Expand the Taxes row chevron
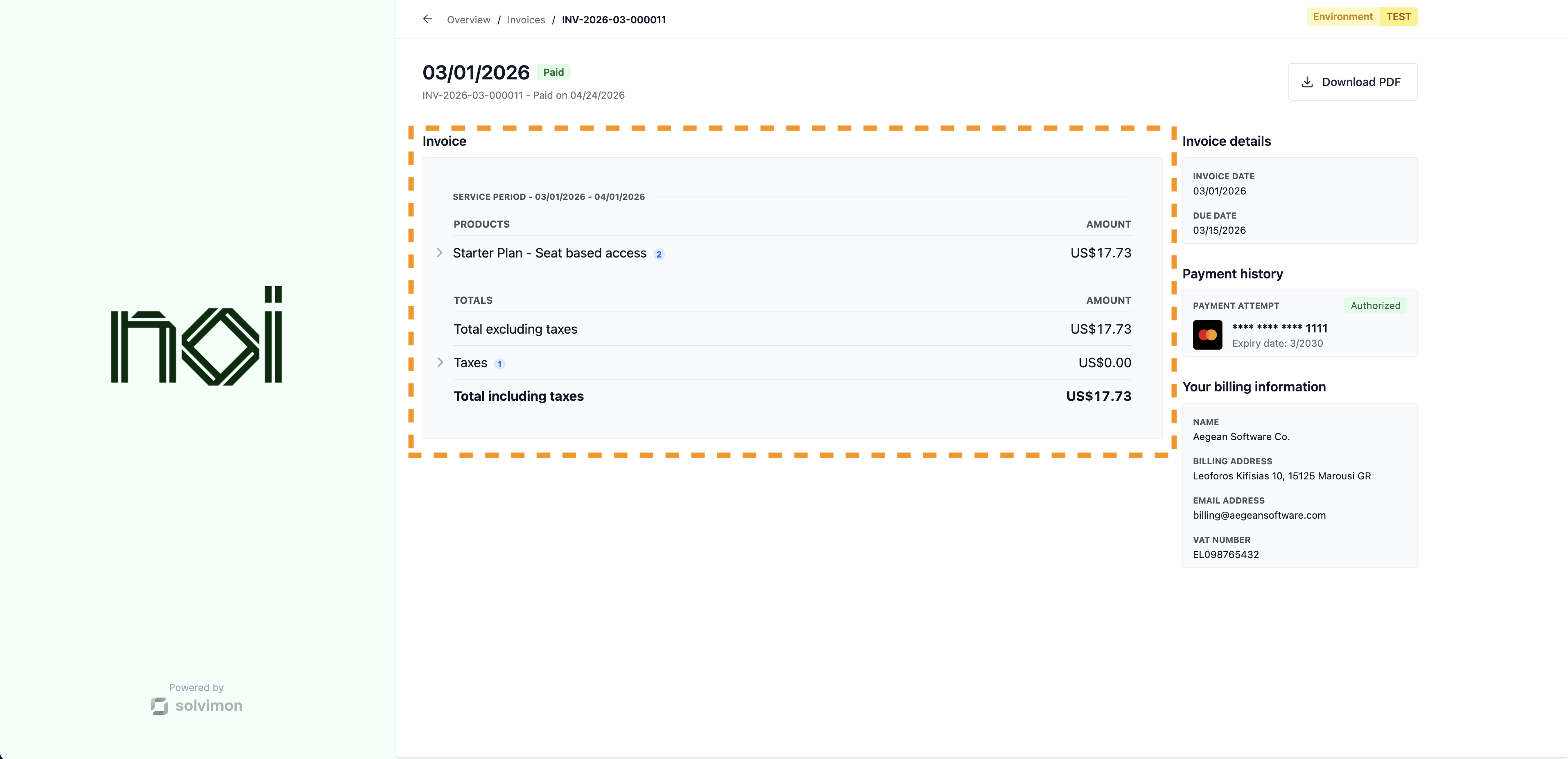 [440, 363]
